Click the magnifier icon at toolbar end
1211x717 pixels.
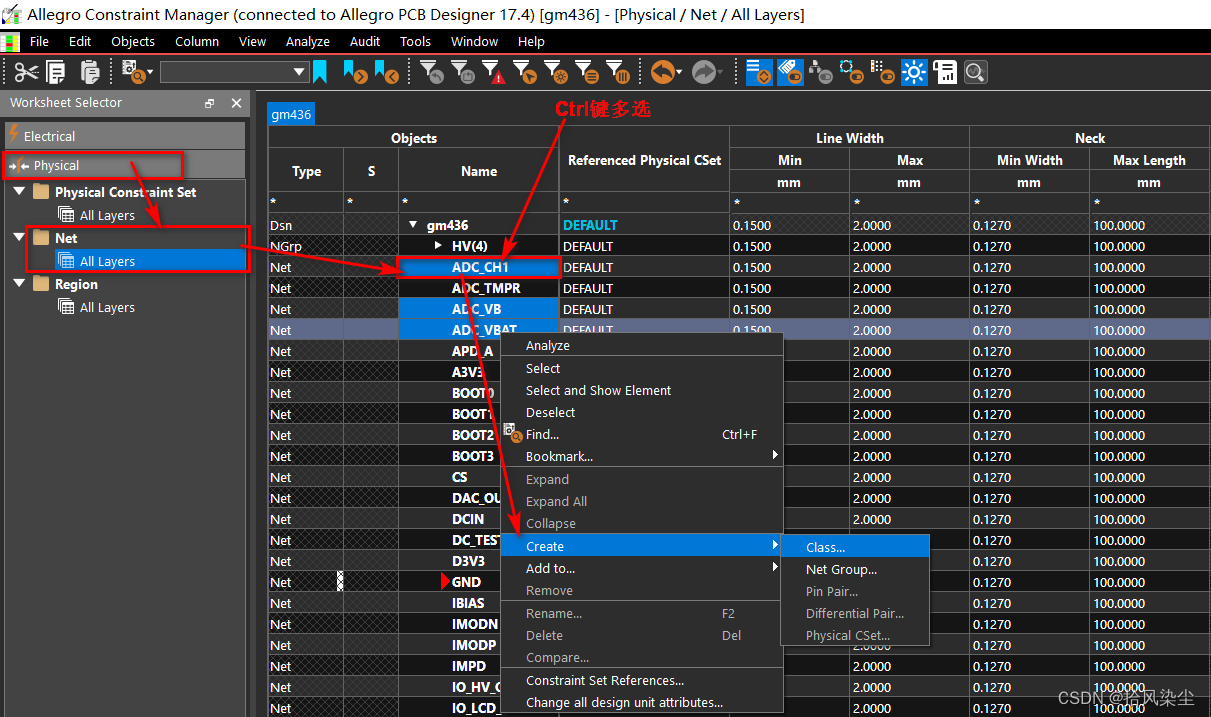click(x=975, y=72)
